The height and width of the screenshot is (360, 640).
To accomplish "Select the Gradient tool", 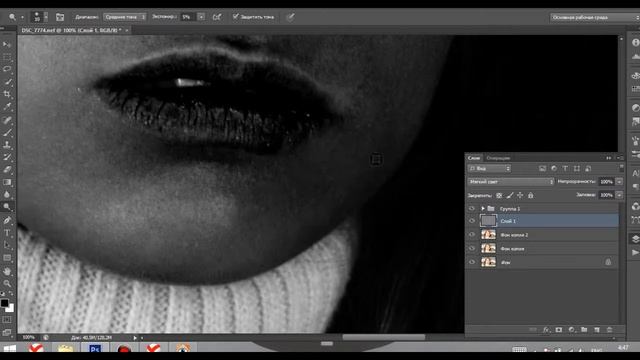I will 7,182.
